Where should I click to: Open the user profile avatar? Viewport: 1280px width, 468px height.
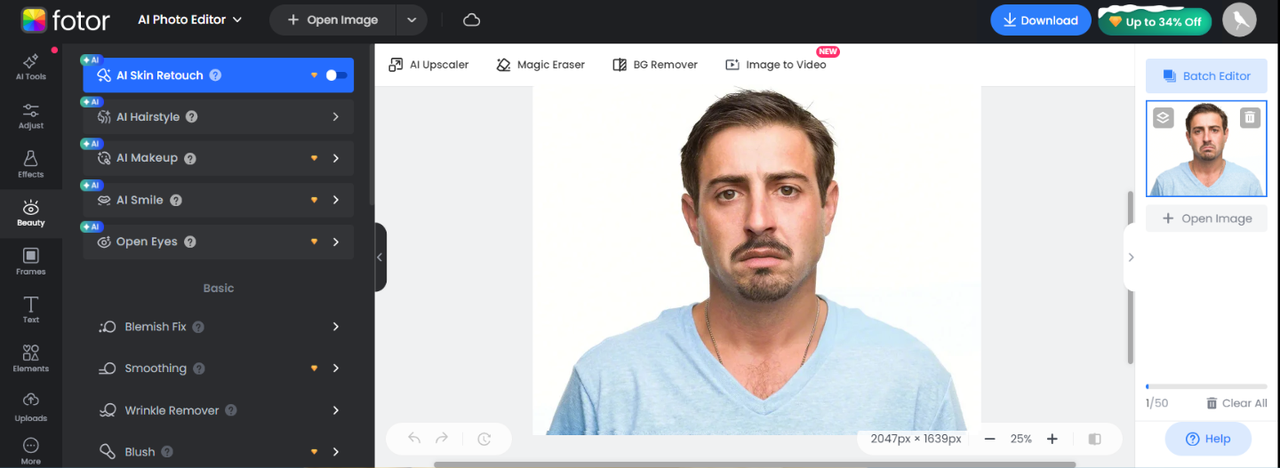click(1240, 21)
